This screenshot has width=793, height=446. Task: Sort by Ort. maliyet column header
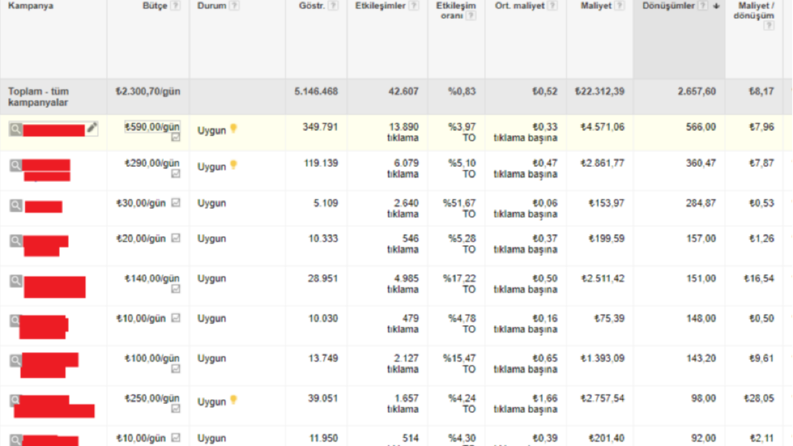coord(520,6)
